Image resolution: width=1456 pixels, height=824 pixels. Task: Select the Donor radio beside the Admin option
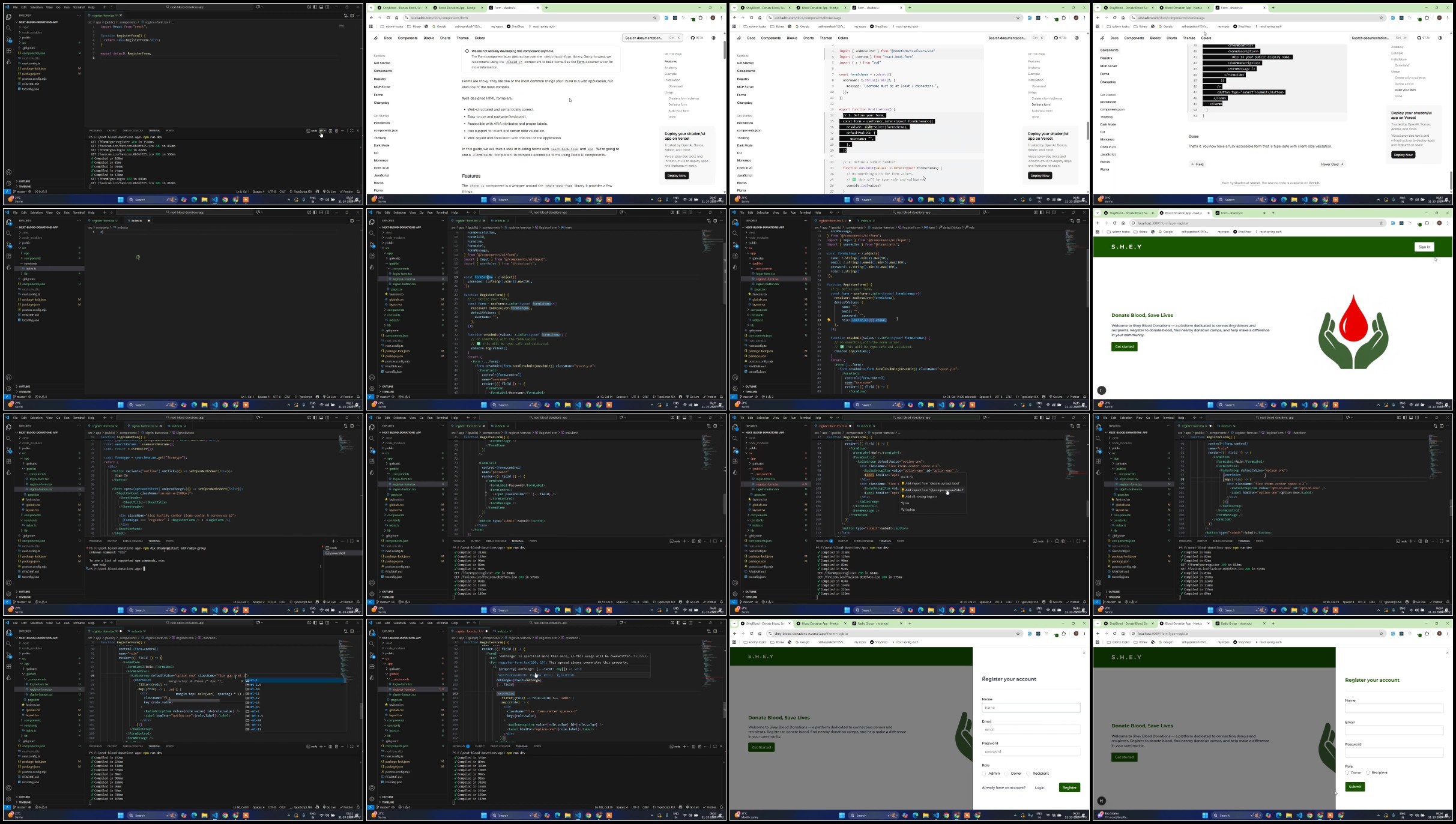point(1006,774)
